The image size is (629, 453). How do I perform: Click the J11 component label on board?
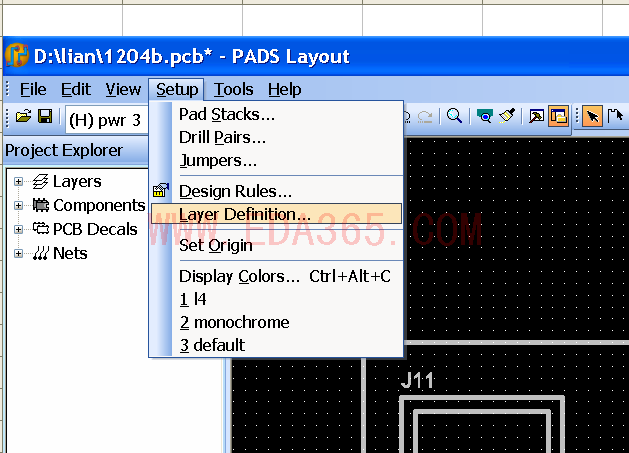pos(417,380)
